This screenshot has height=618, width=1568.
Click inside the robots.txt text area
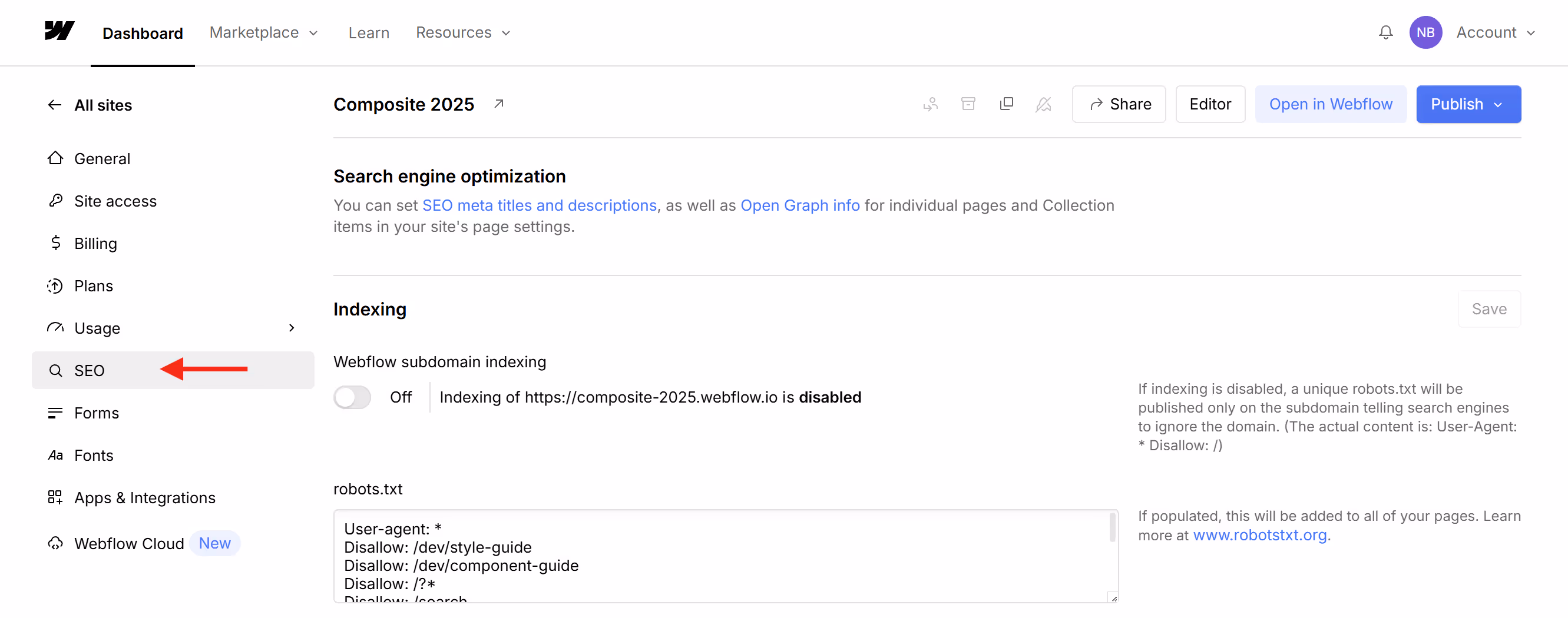pyautogui.click(x=726, y=556)
